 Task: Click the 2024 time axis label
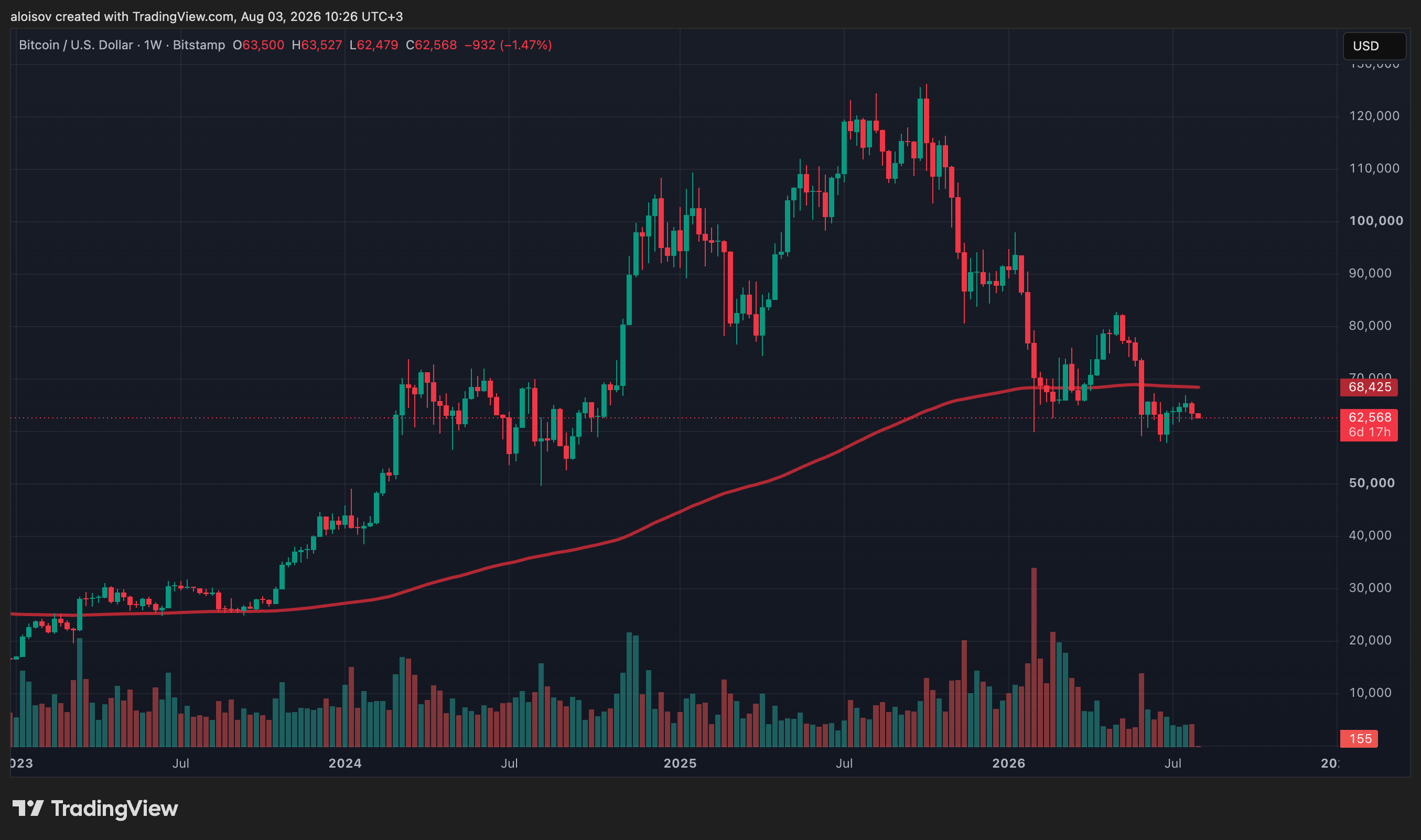pyautogui.click(x=345, y=763)
